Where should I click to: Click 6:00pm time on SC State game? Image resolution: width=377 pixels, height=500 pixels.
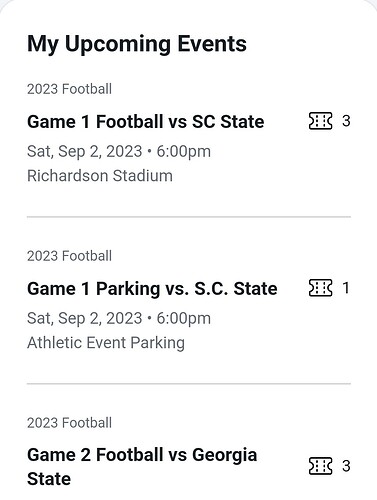click(x=184, y=152)
